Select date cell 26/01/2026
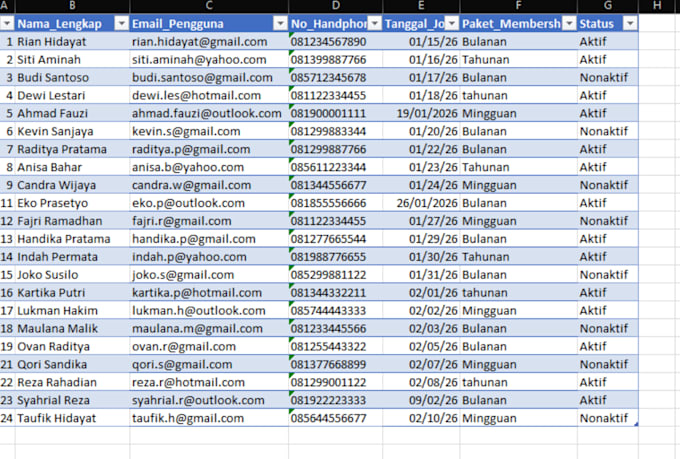 (x=421, y=203)
